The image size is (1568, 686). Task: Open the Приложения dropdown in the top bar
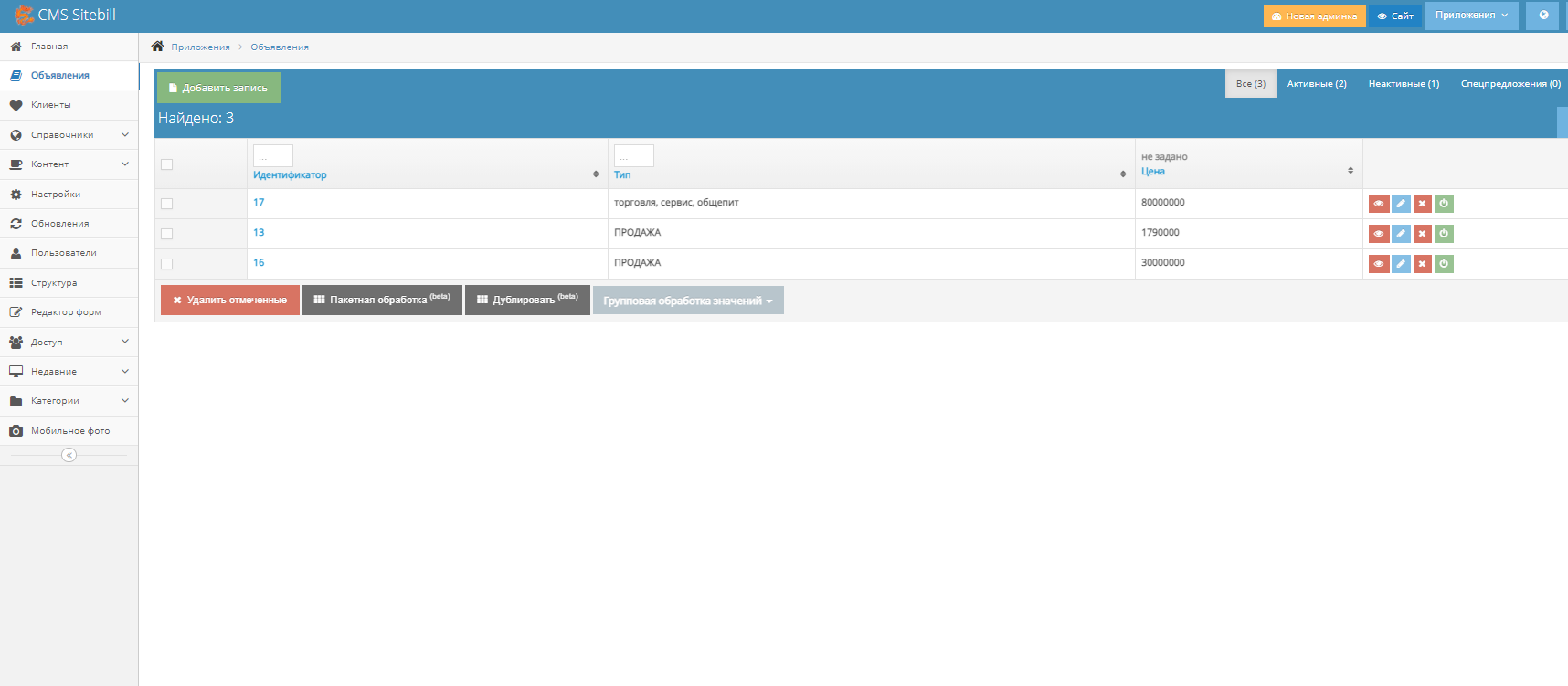pyautogui.click(x=1470, y=16)
